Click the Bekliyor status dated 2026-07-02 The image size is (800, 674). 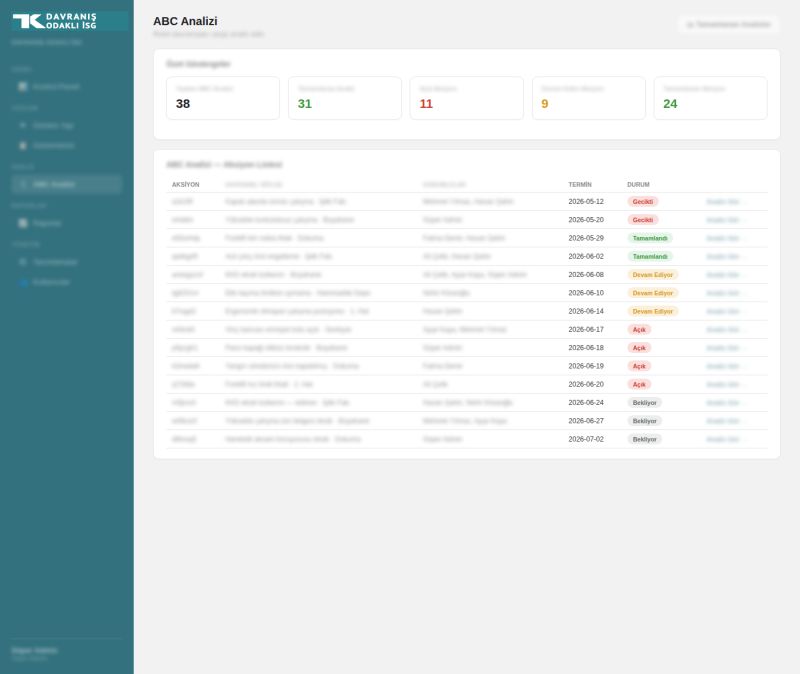click(644, 439)
